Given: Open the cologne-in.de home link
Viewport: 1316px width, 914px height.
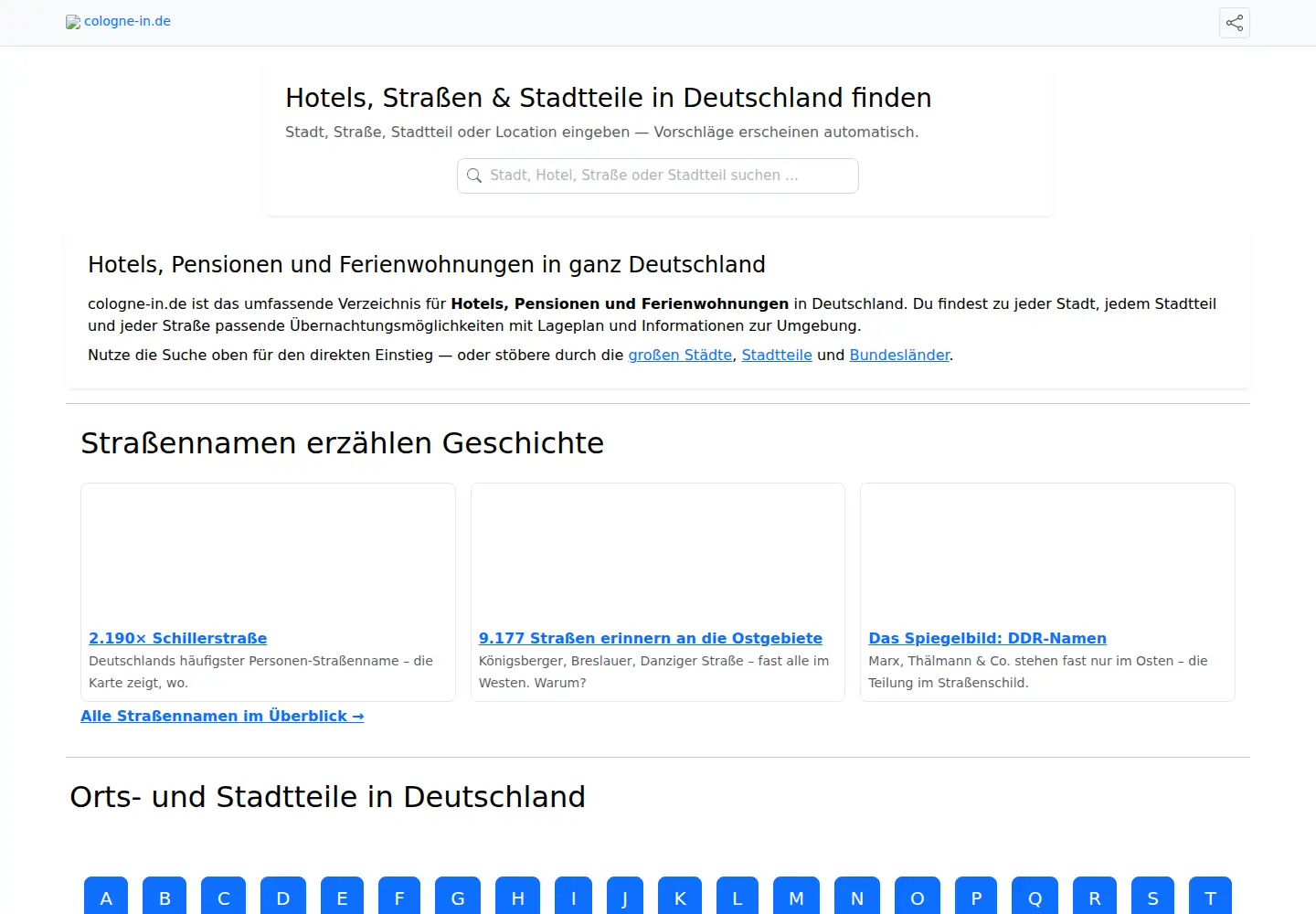Looking at the screenshot, I should [119, 21].
